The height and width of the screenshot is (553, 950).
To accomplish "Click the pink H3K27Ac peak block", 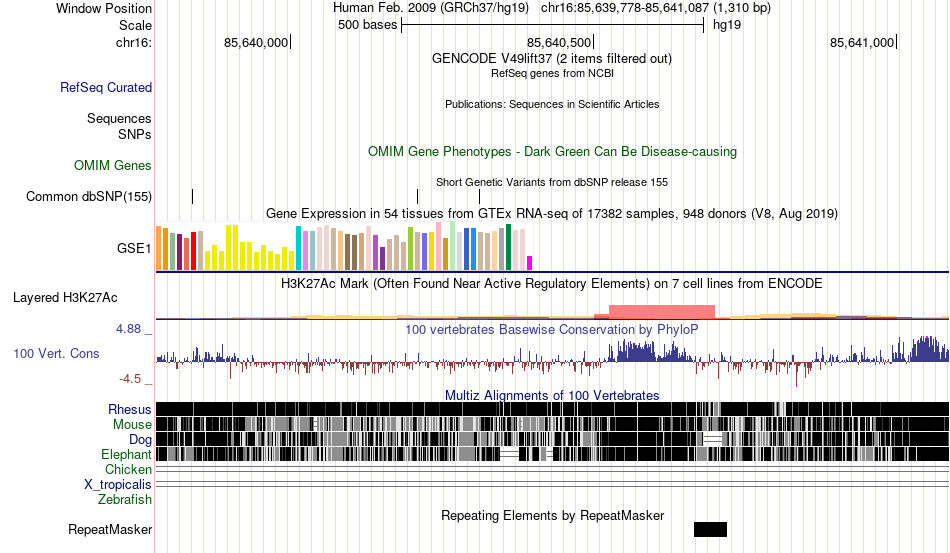I will click(x=662, y=311).
